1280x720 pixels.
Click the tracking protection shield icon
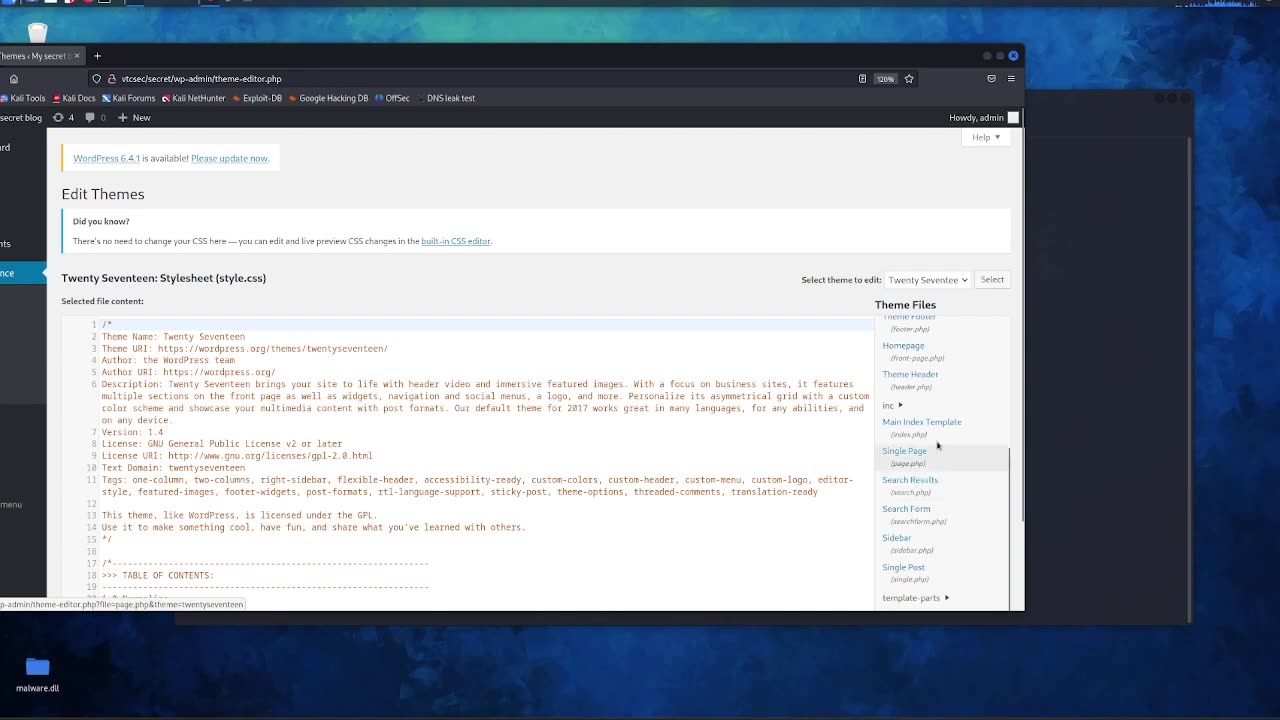pos(97,79)
